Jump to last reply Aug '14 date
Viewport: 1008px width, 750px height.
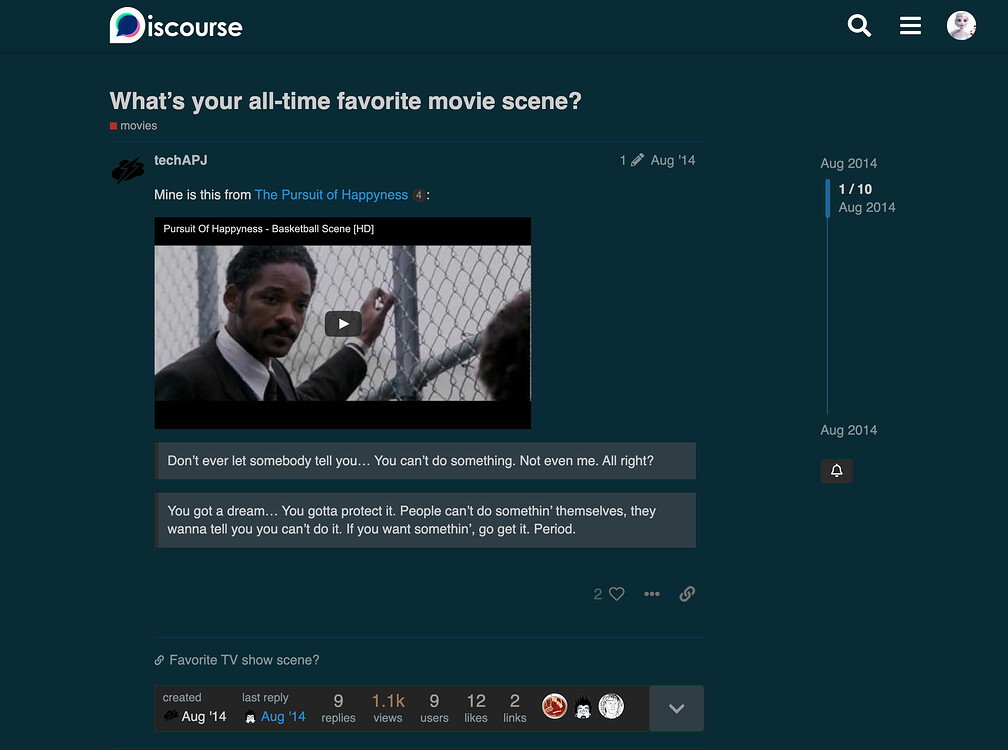tap(283, 716)
